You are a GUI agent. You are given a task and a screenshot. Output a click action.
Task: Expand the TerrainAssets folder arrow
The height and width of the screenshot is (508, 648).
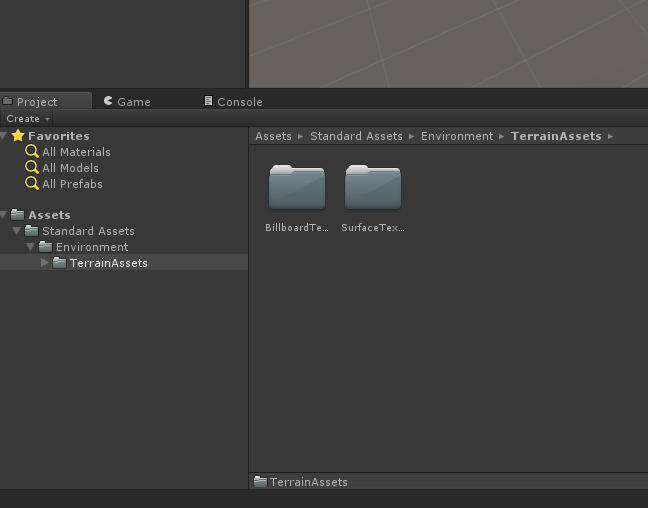pyautogui.click(x=45, y=262)
